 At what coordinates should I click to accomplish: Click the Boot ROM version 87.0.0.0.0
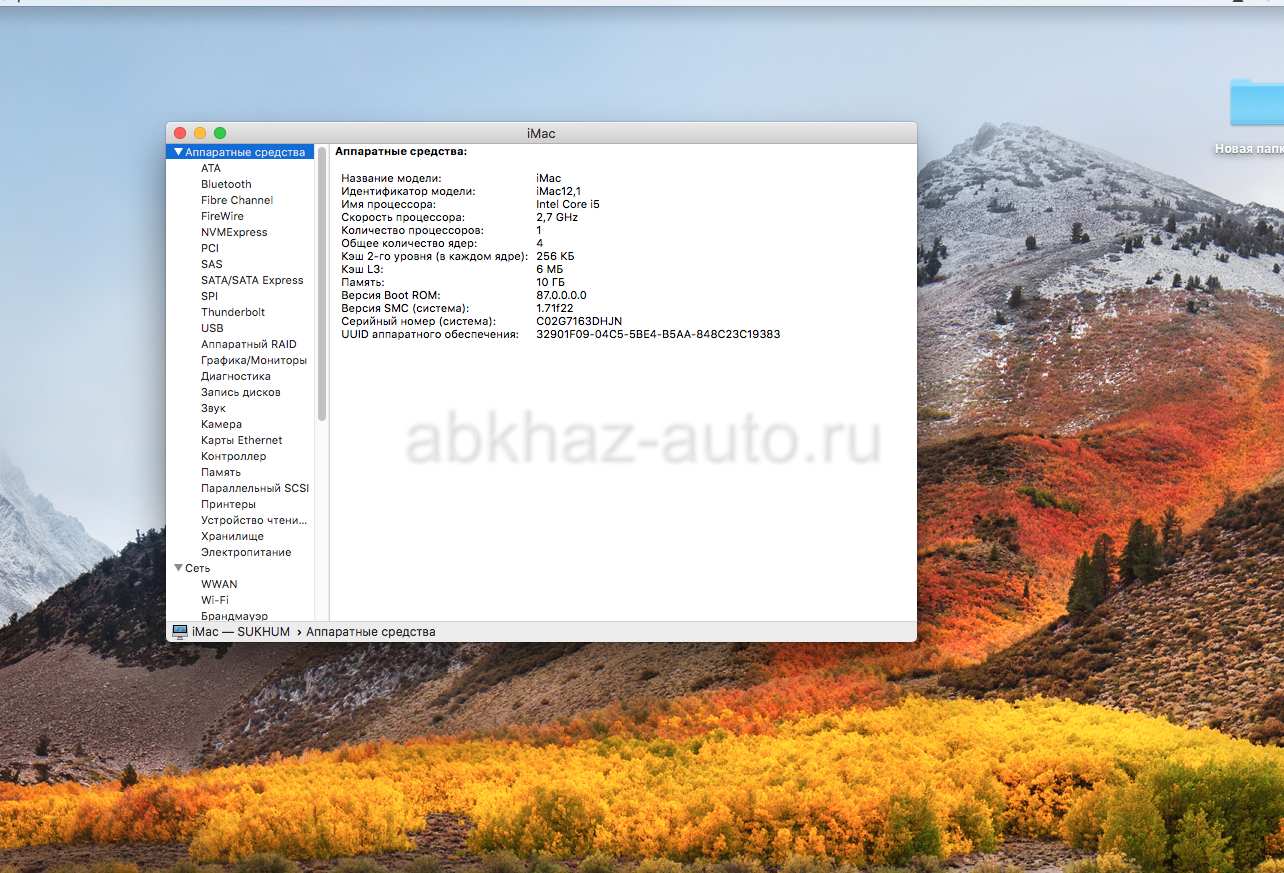coord(562,295)
